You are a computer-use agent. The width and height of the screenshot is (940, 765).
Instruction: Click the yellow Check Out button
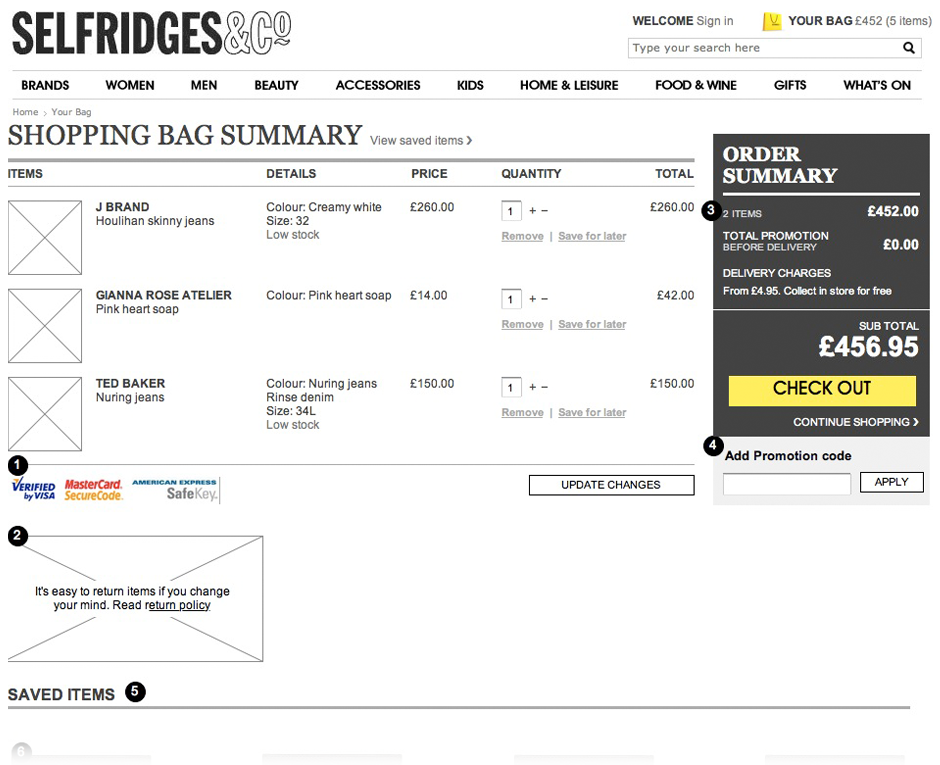822,391
